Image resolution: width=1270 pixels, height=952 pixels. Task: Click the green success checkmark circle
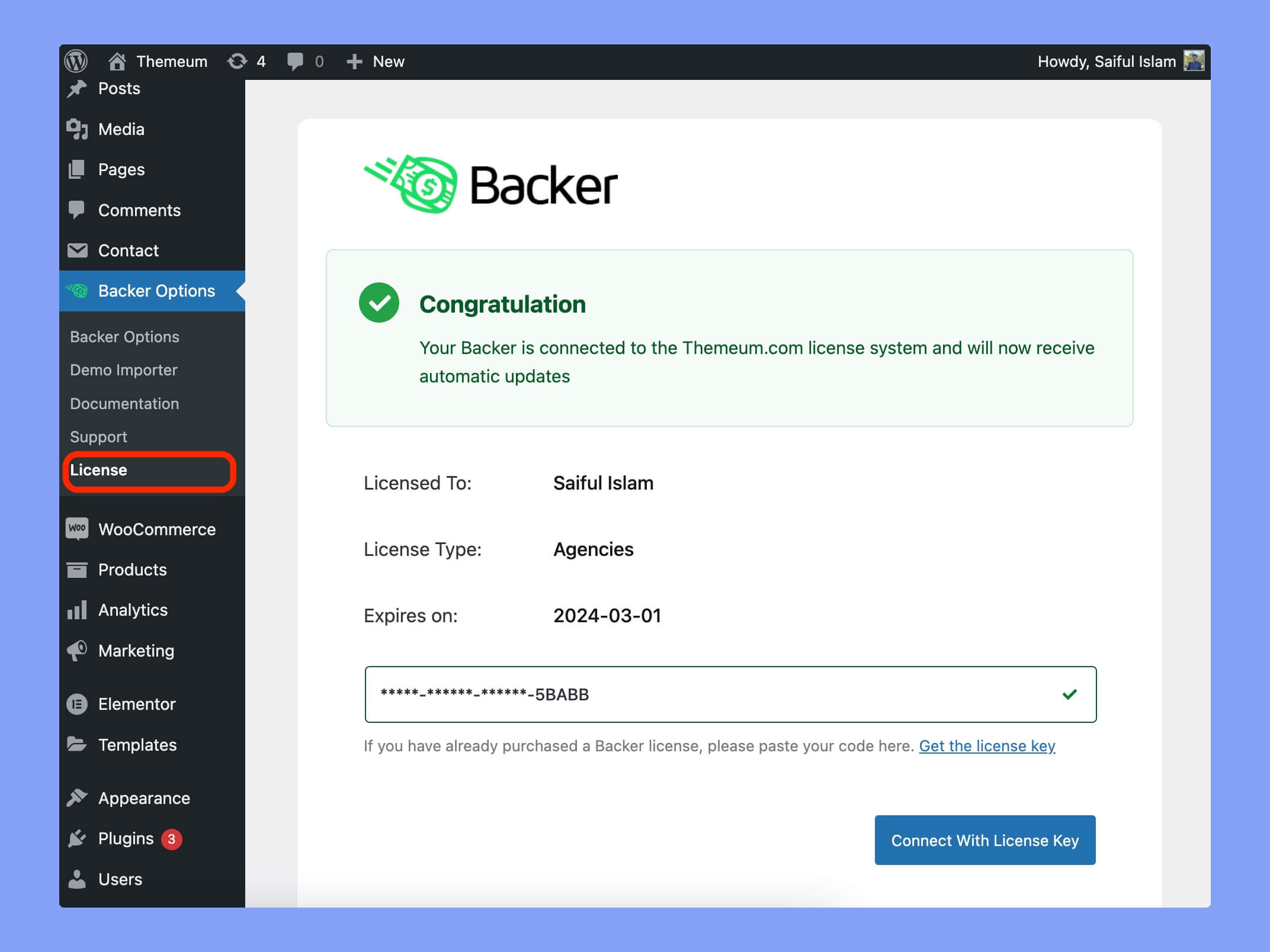click(x=379, y=303)
